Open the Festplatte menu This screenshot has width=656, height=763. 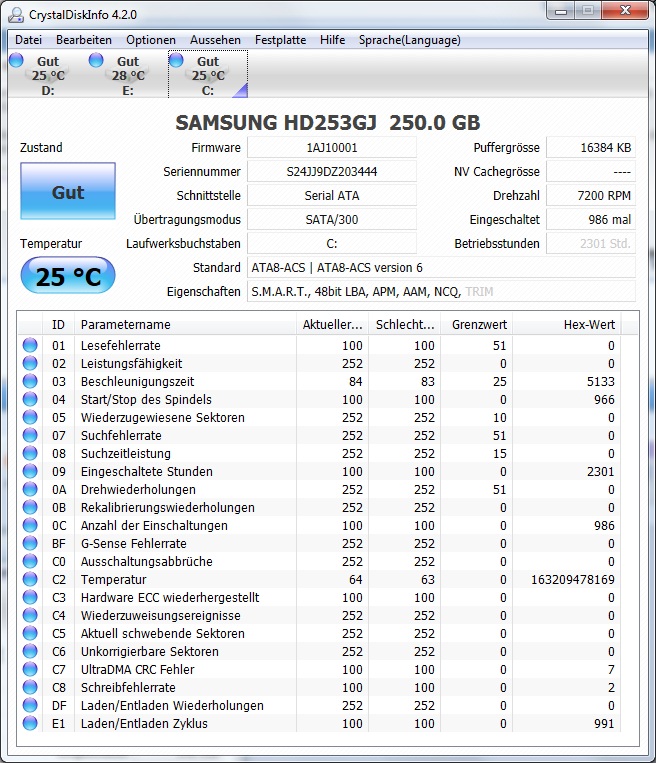(x=280, y=40)
